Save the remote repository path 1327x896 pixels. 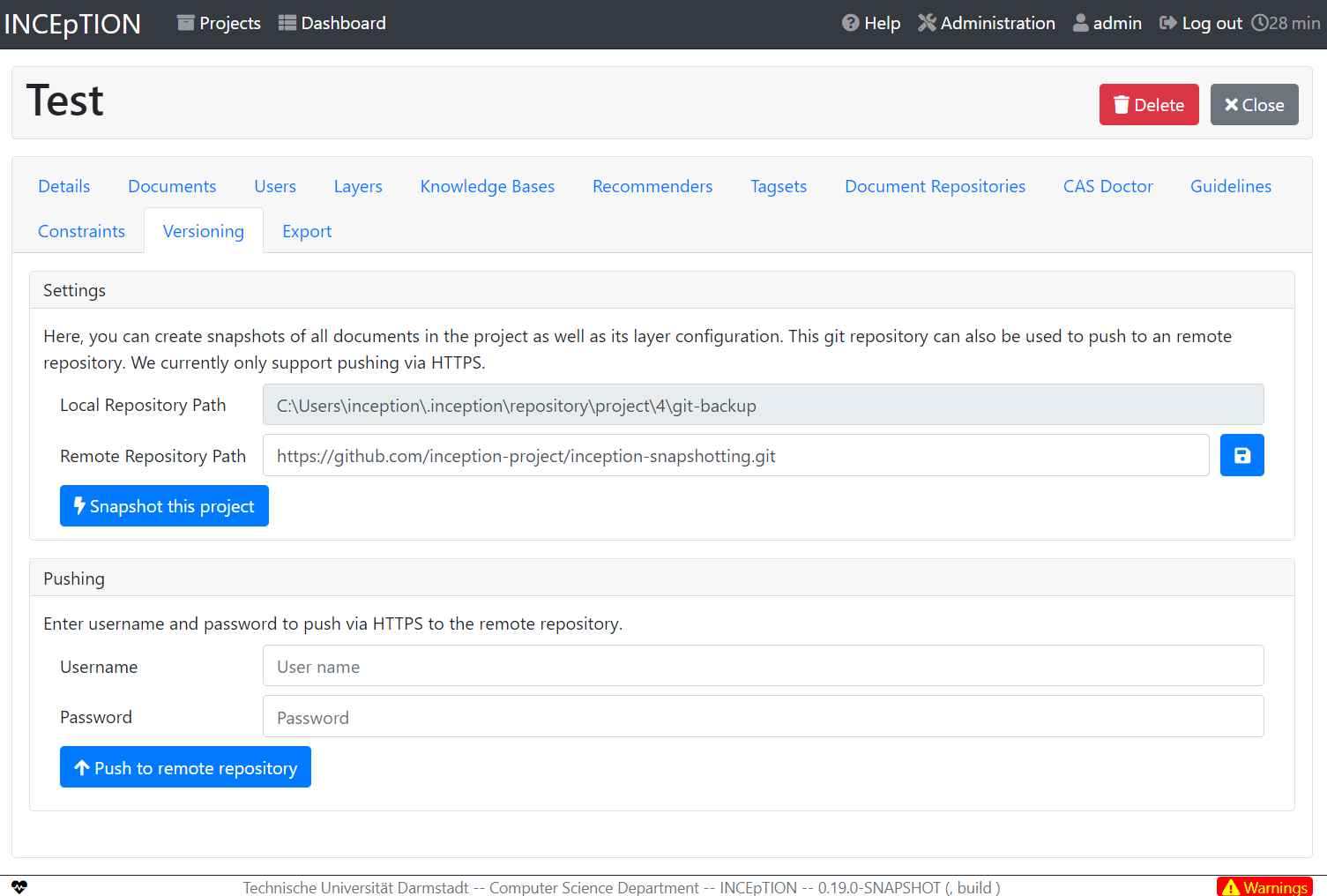click(x=1241, y=455)
